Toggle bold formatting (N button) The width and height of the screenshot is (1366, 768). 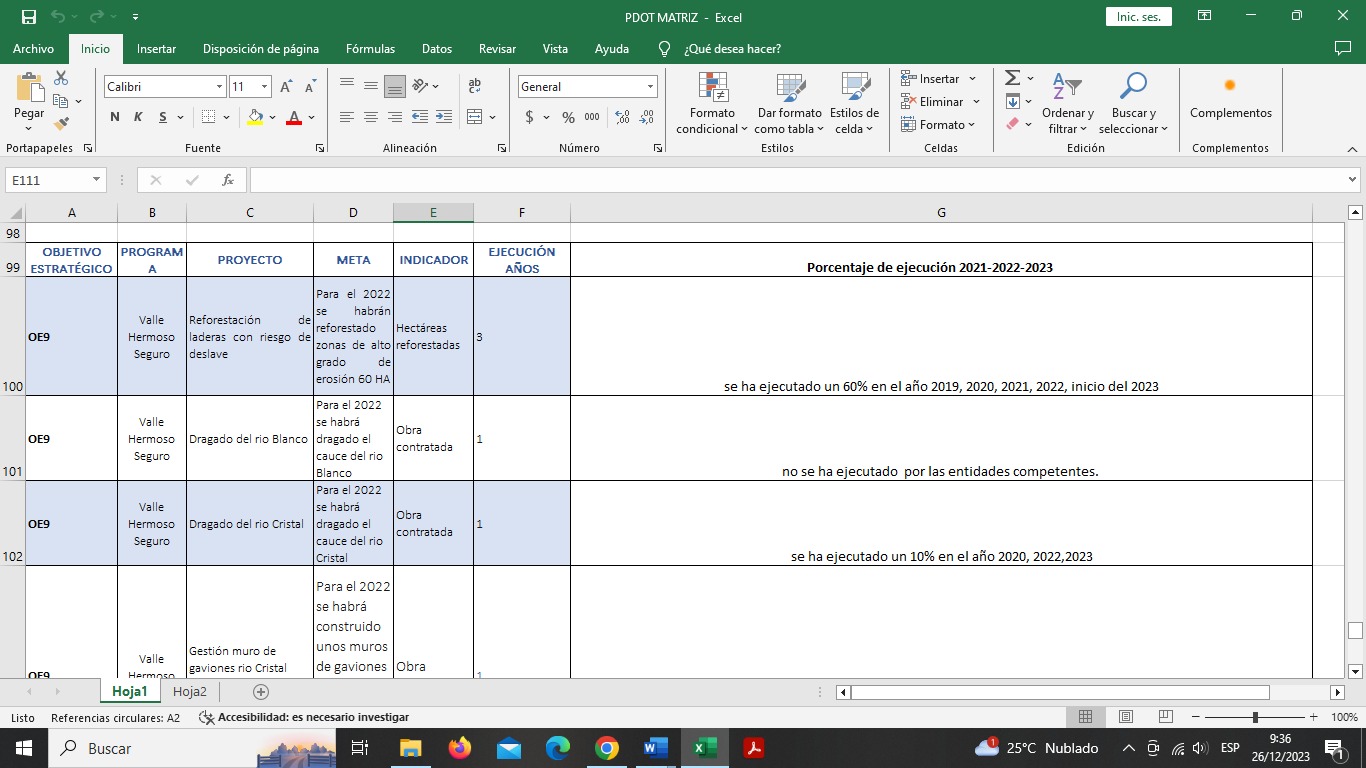(x=115, y=117)
